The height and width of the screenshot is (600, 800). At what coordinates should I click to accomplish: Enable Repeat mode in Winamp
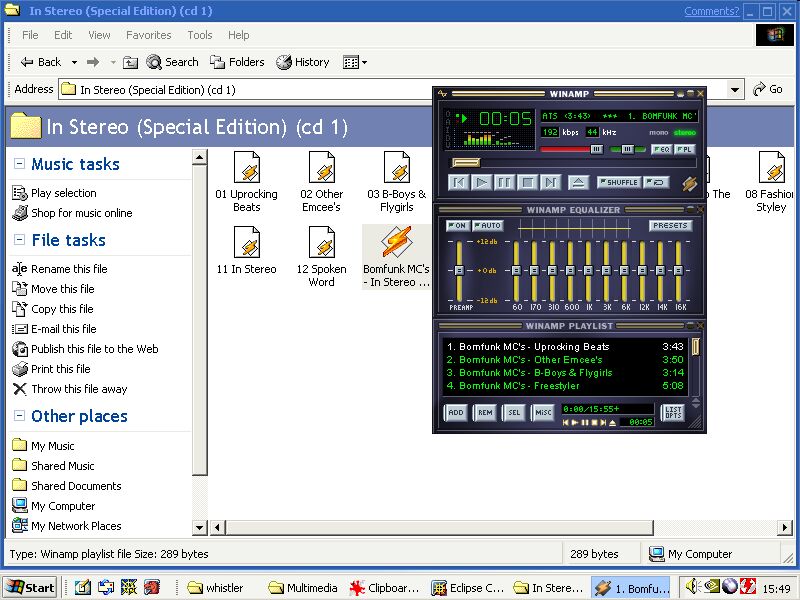click(657, 182)
